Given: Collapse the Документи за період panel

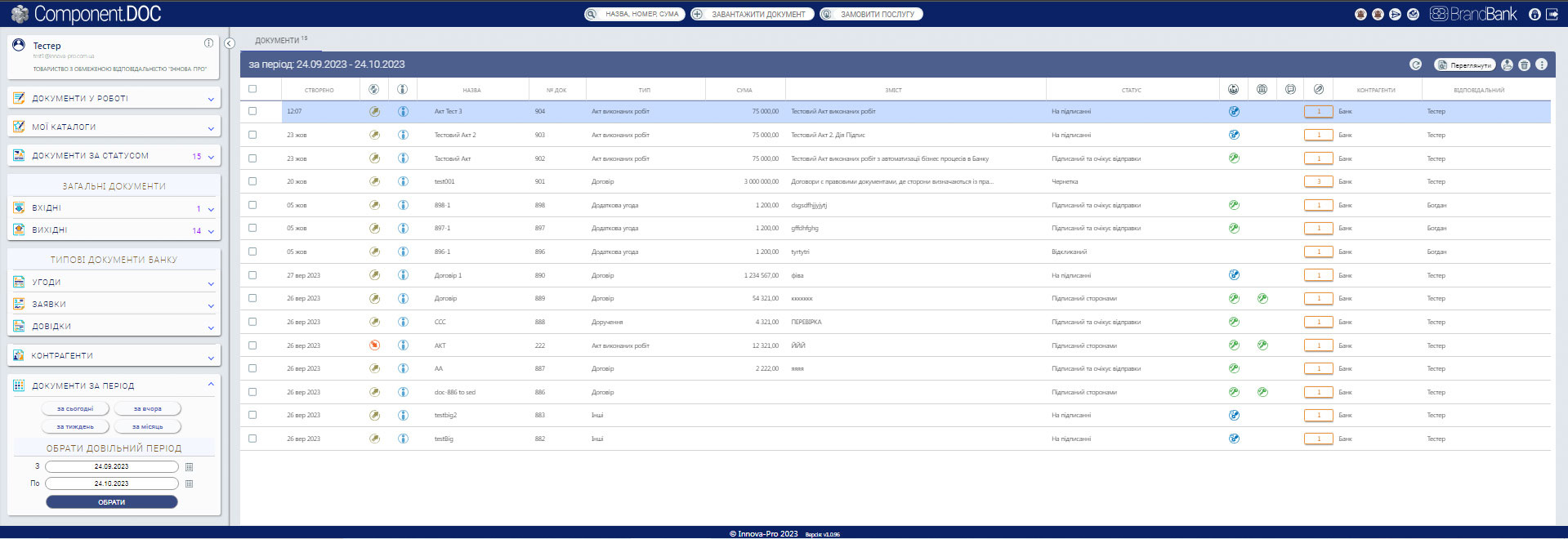Looking at the screenshot, I should tap(211, 385).
